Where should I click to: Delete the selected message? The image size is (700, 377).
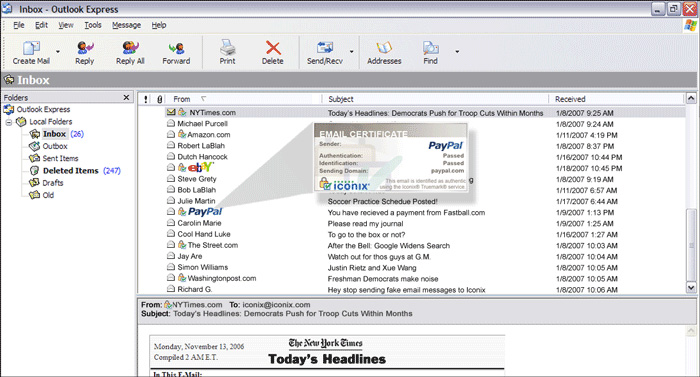[x=273, y=52]
